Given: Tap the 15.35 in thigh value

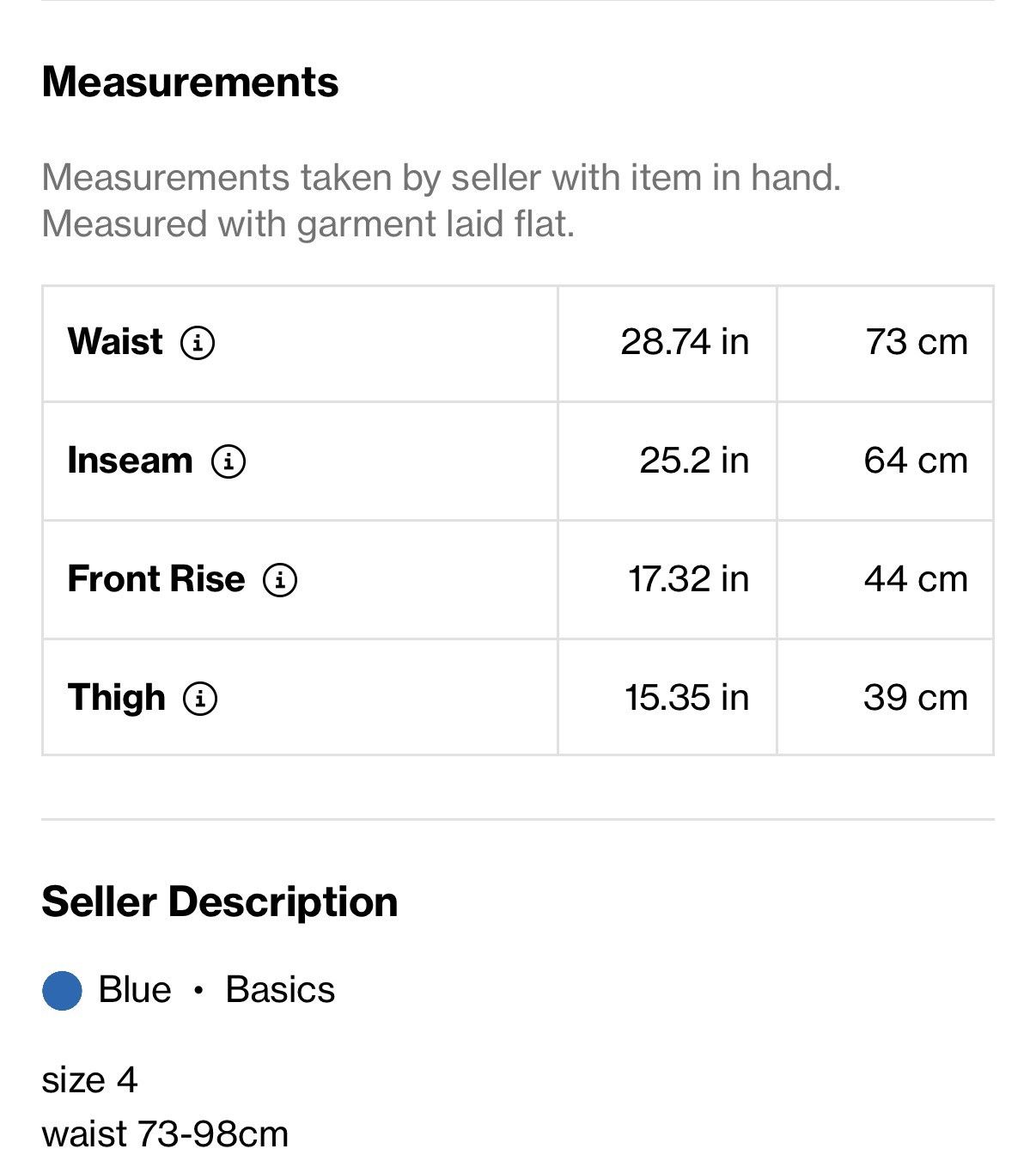Looking at the screenshot, I should pos(686,698).
